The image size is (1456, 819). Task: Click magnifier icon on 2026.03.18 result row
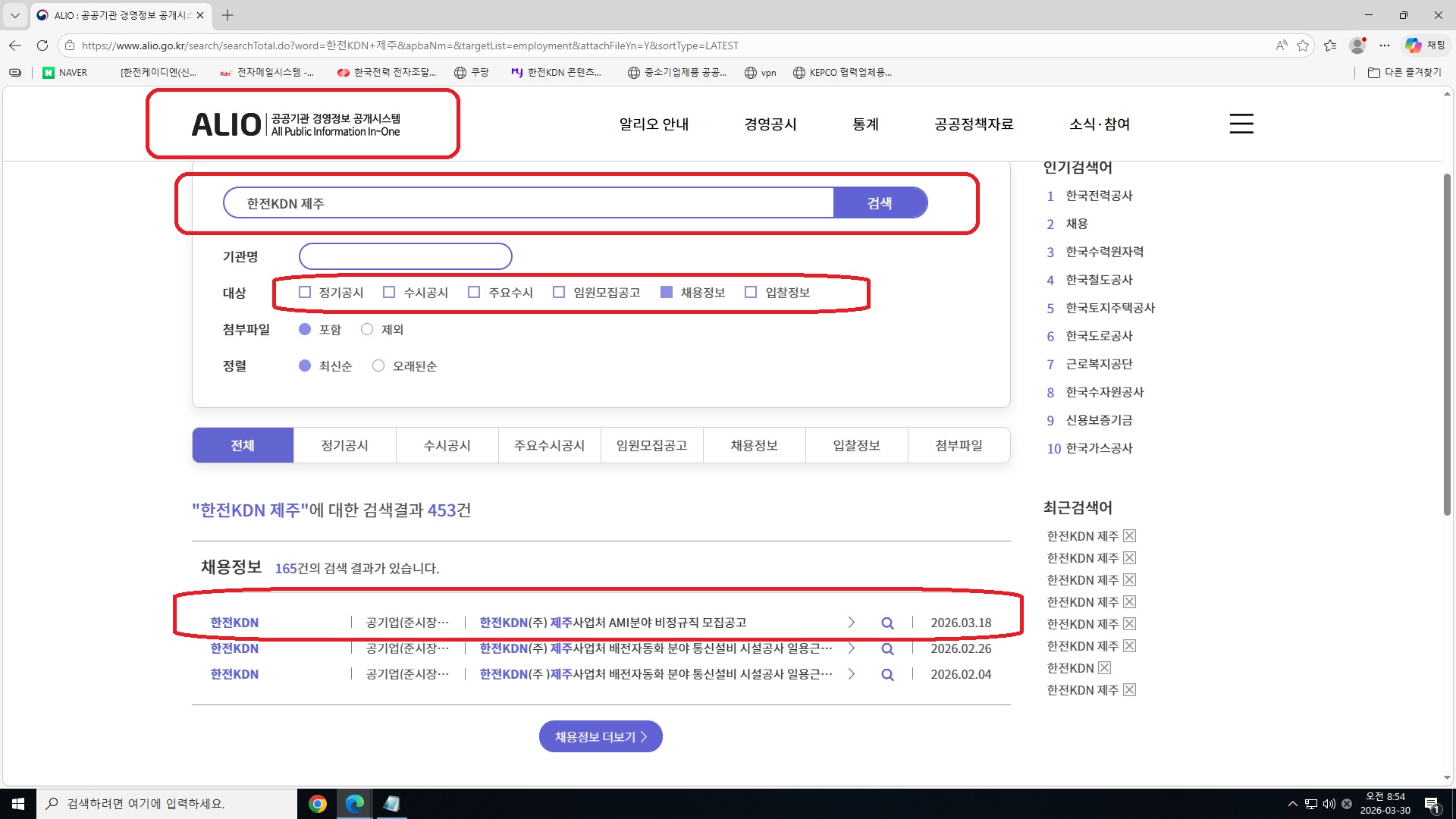887,623
